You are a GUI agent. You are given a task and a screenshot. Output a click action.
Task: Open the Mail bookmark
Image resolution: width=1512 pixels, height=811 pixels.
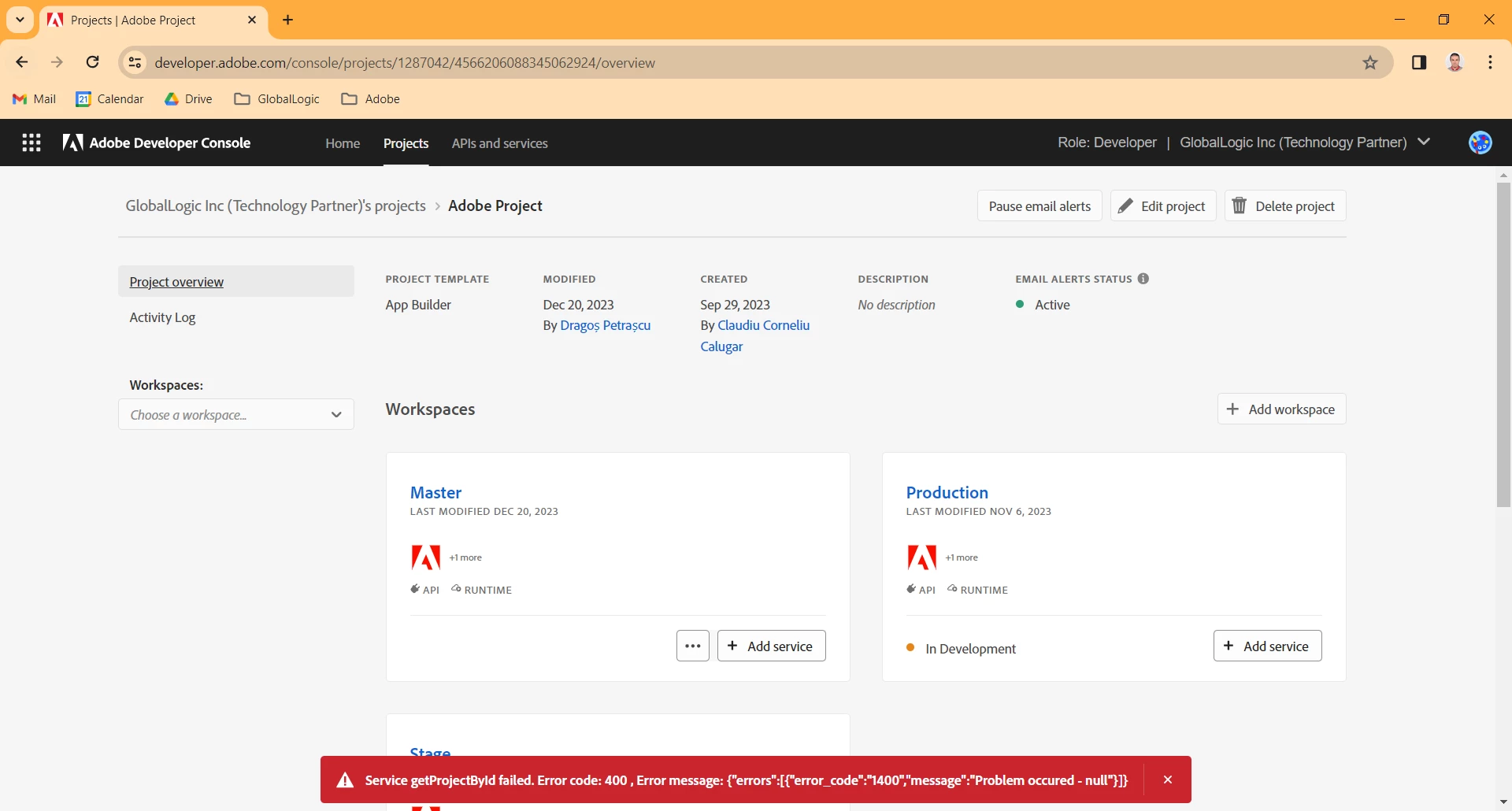pyautogui.click(x=35, y=98)
